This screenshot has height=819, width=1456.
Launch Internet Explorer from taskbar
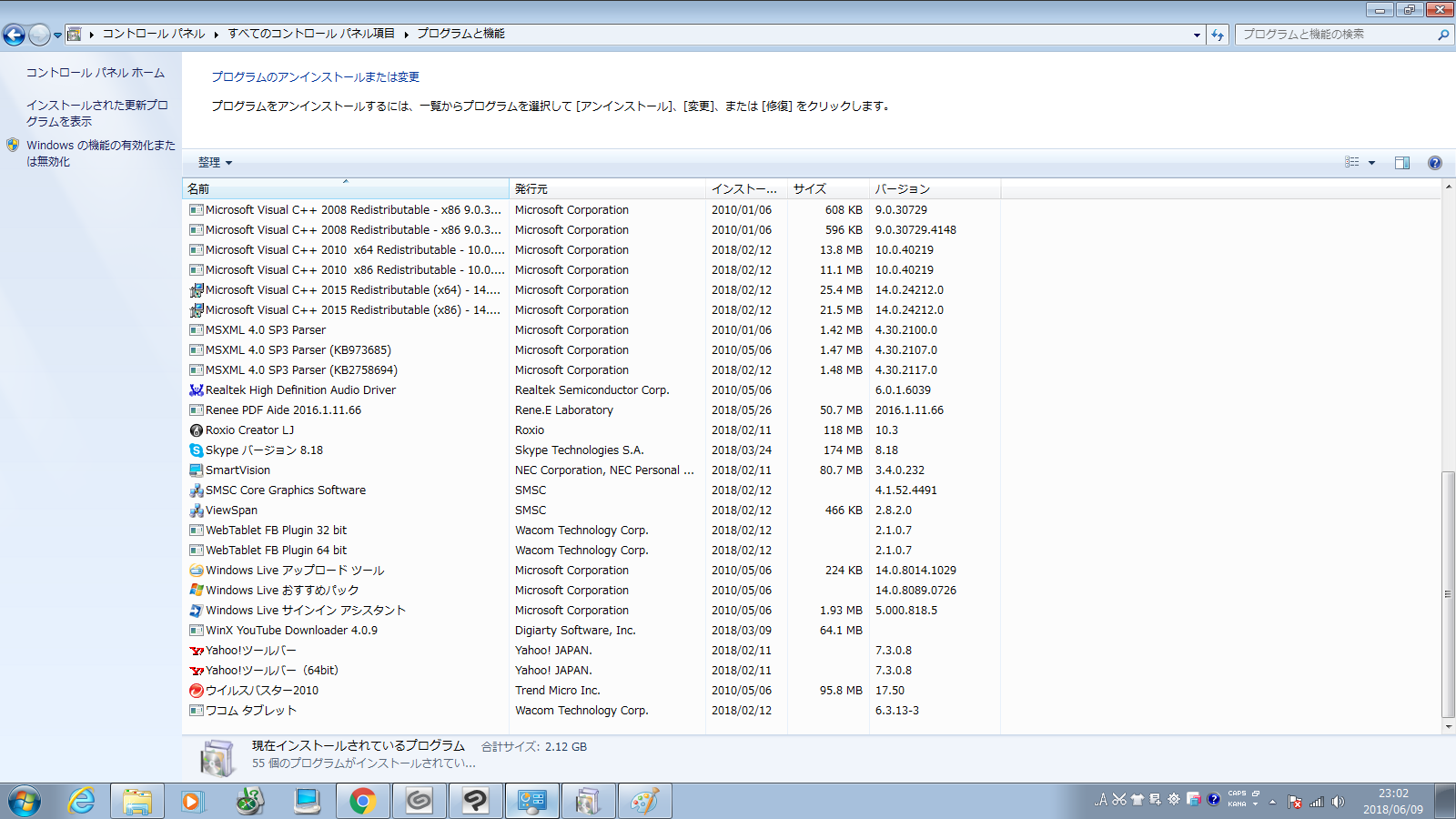click(82, 801)
